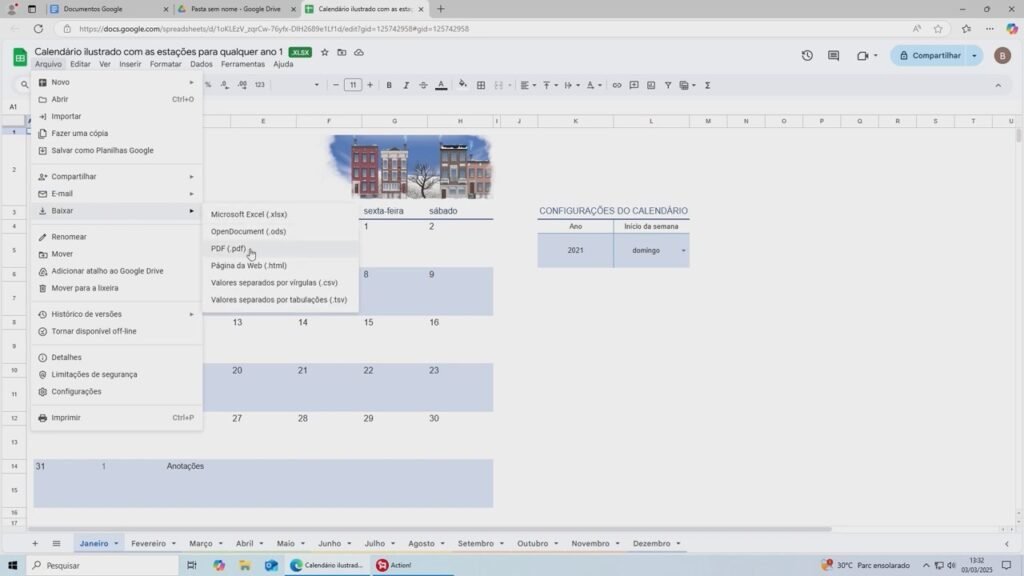
Task: Choose PDF (.pdf) from download submenu
Action: click(x=228, y=249)
